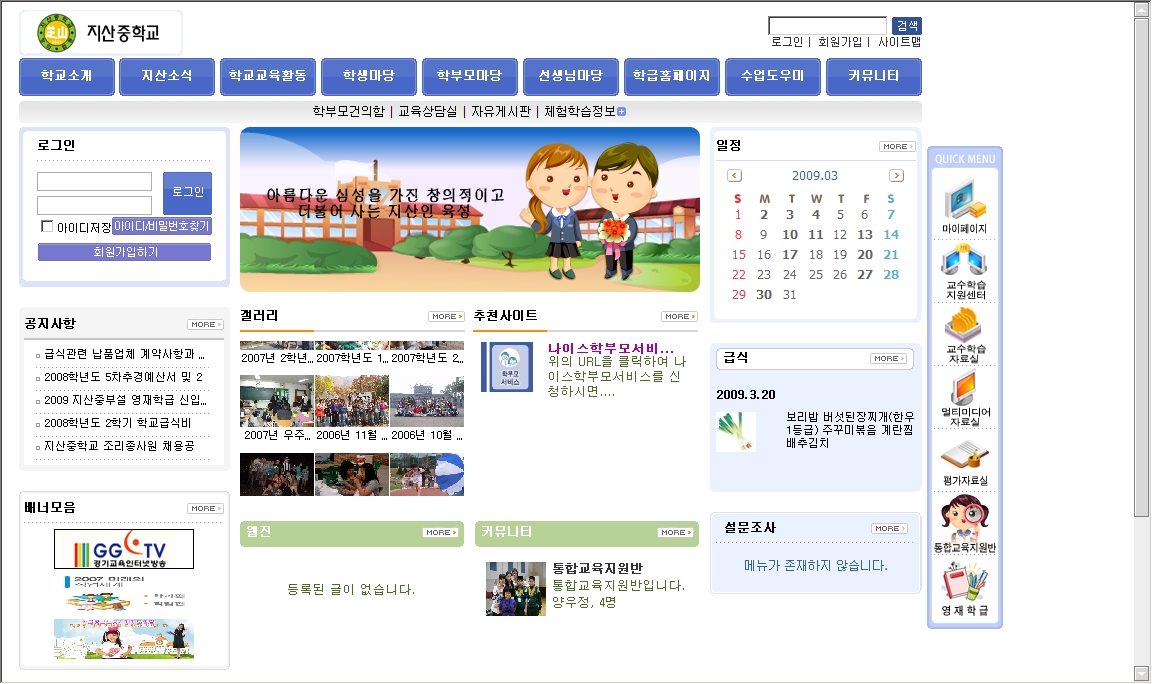Expand the plus icon beside 체험학습정보

622,112
